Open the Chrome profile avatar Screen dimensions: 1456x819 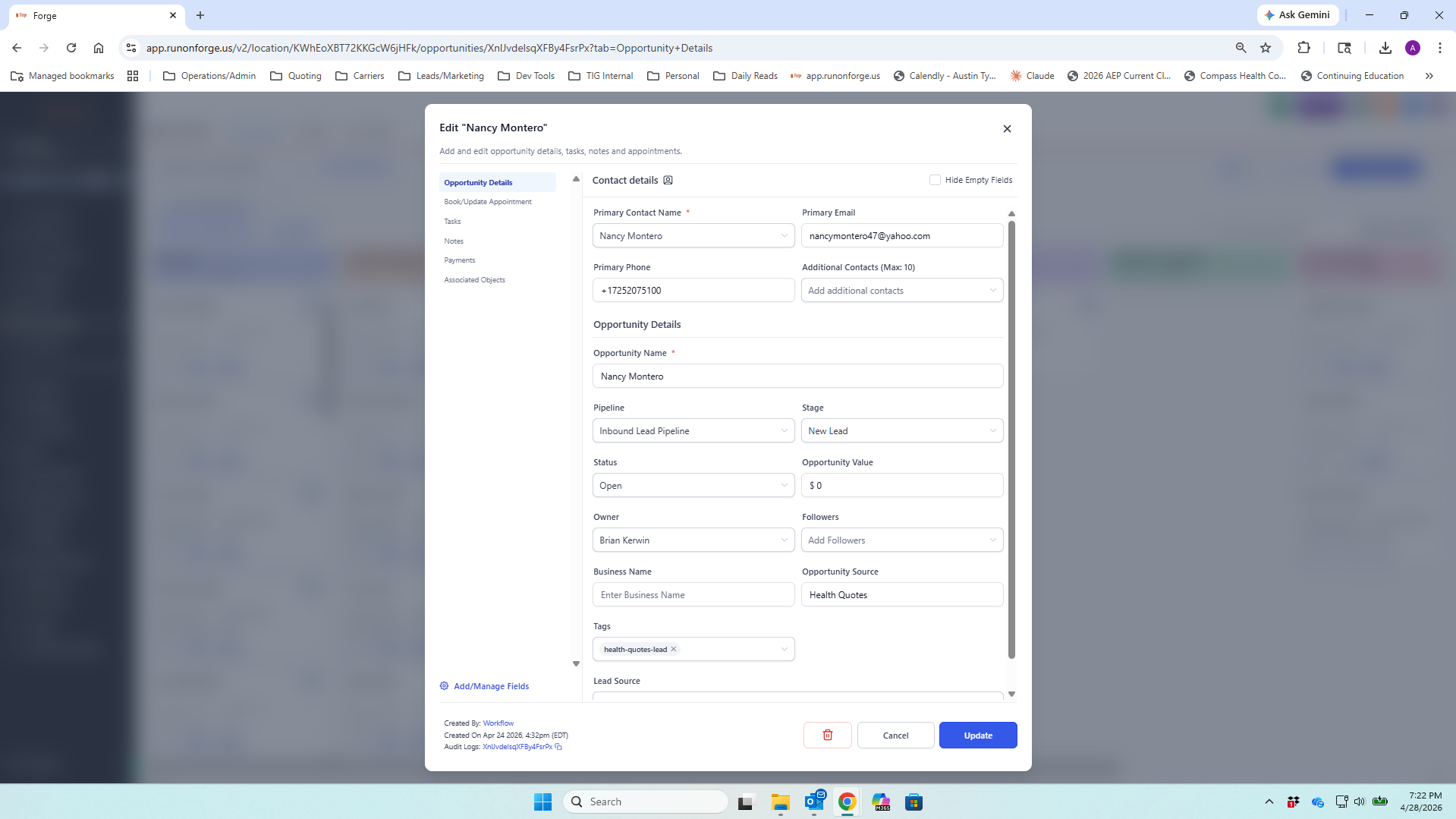(1412, 48)
